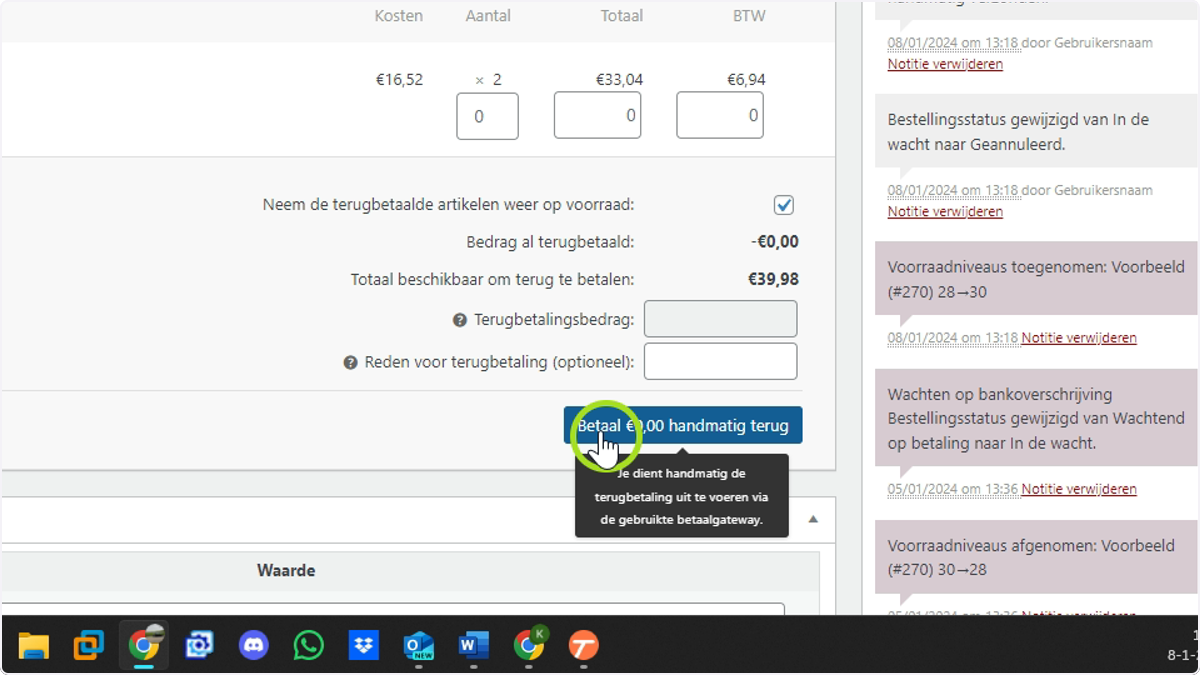
Task: Click the Totaal column header
Action: click(x=622, y=16)
